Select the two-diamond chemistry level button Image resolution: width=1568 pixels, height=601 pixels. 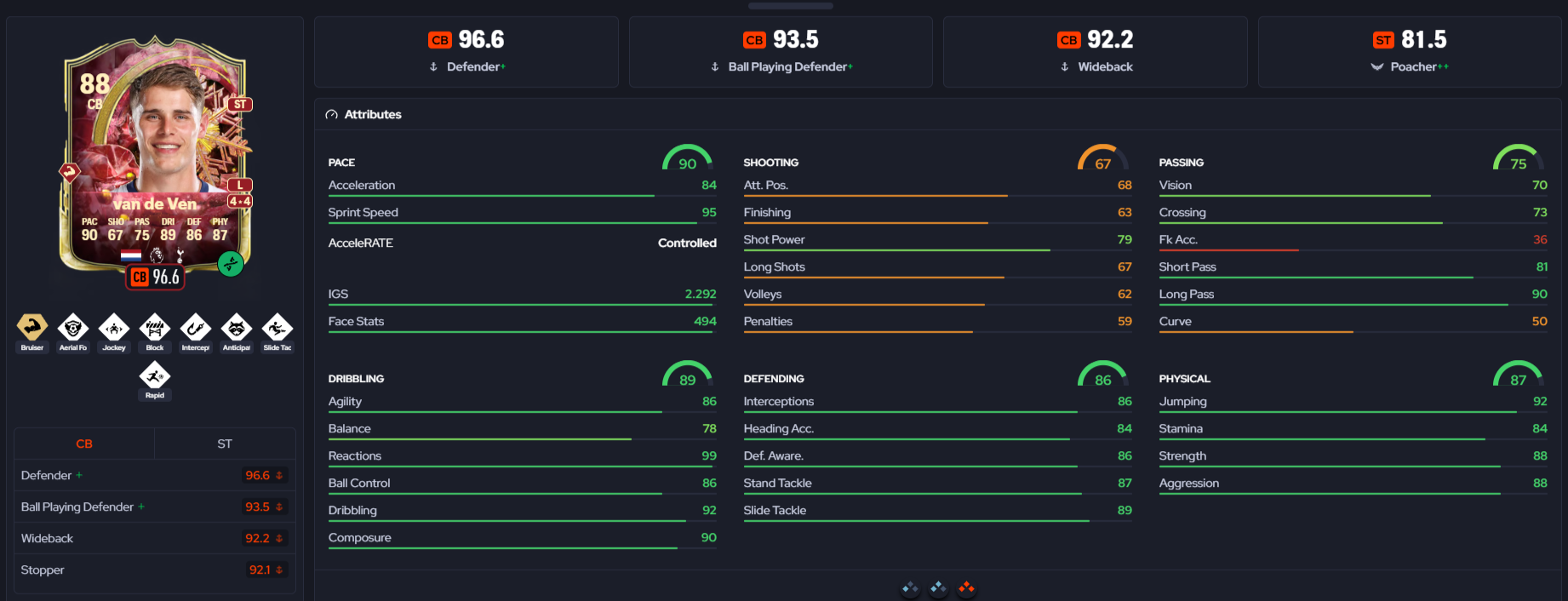938,587
